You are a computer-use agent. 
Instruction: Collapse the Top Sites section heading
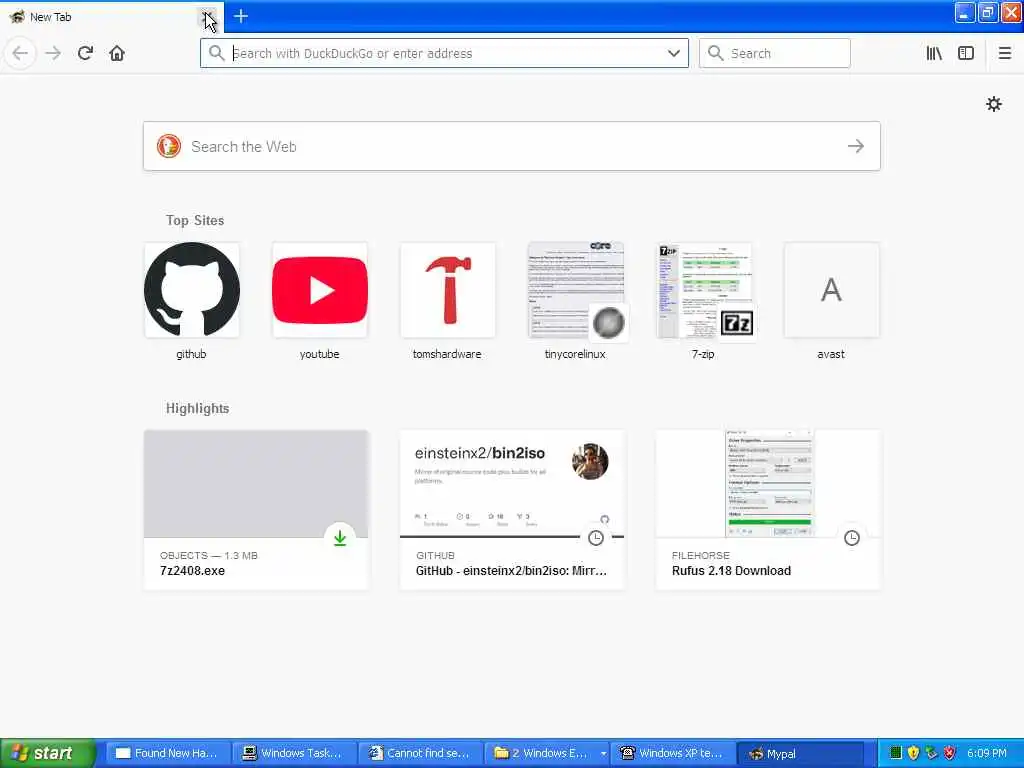pos(195,220)
